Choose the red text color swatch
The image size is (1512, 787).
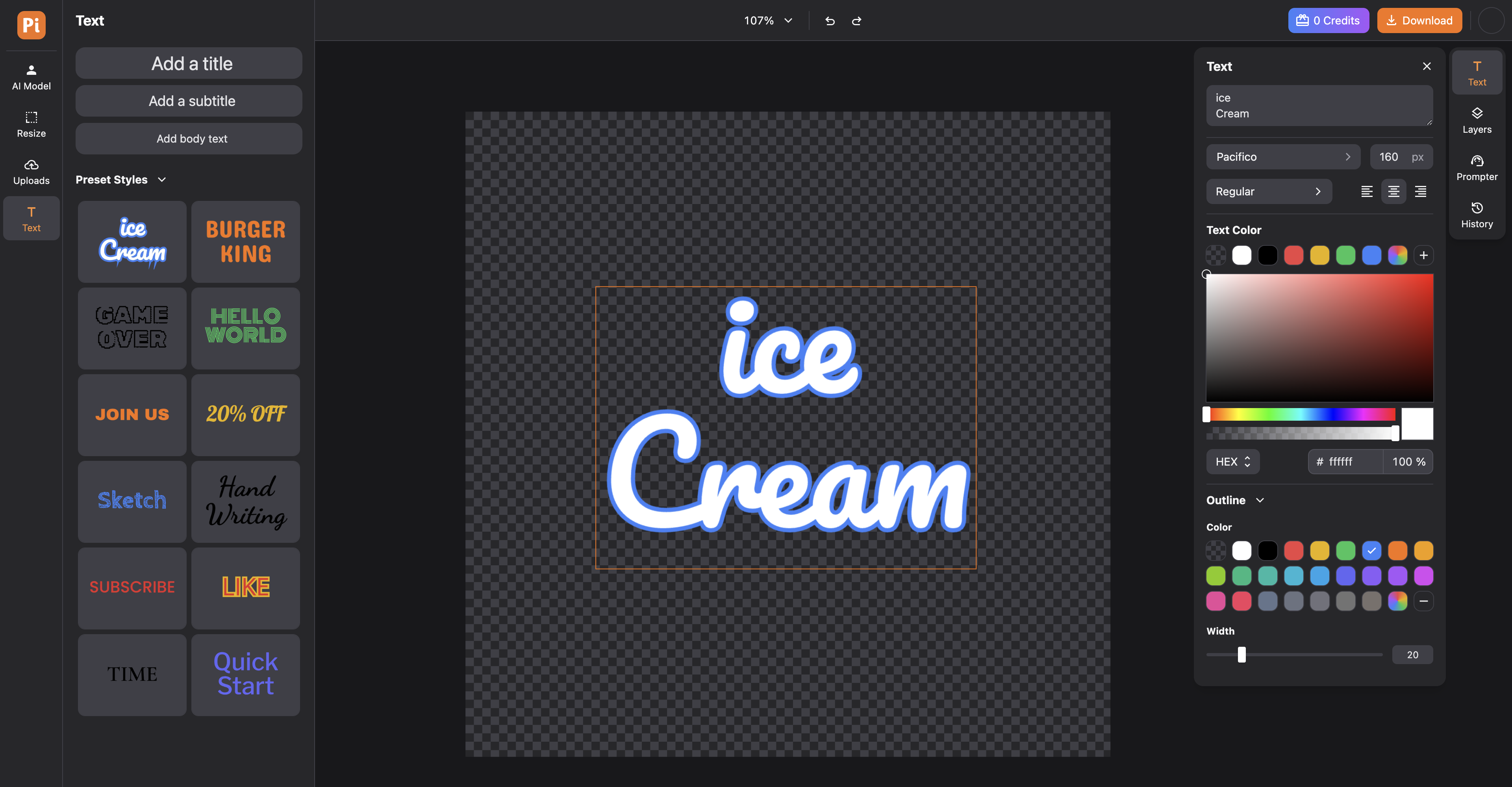pyautogui.click(x=1293, y=256)
